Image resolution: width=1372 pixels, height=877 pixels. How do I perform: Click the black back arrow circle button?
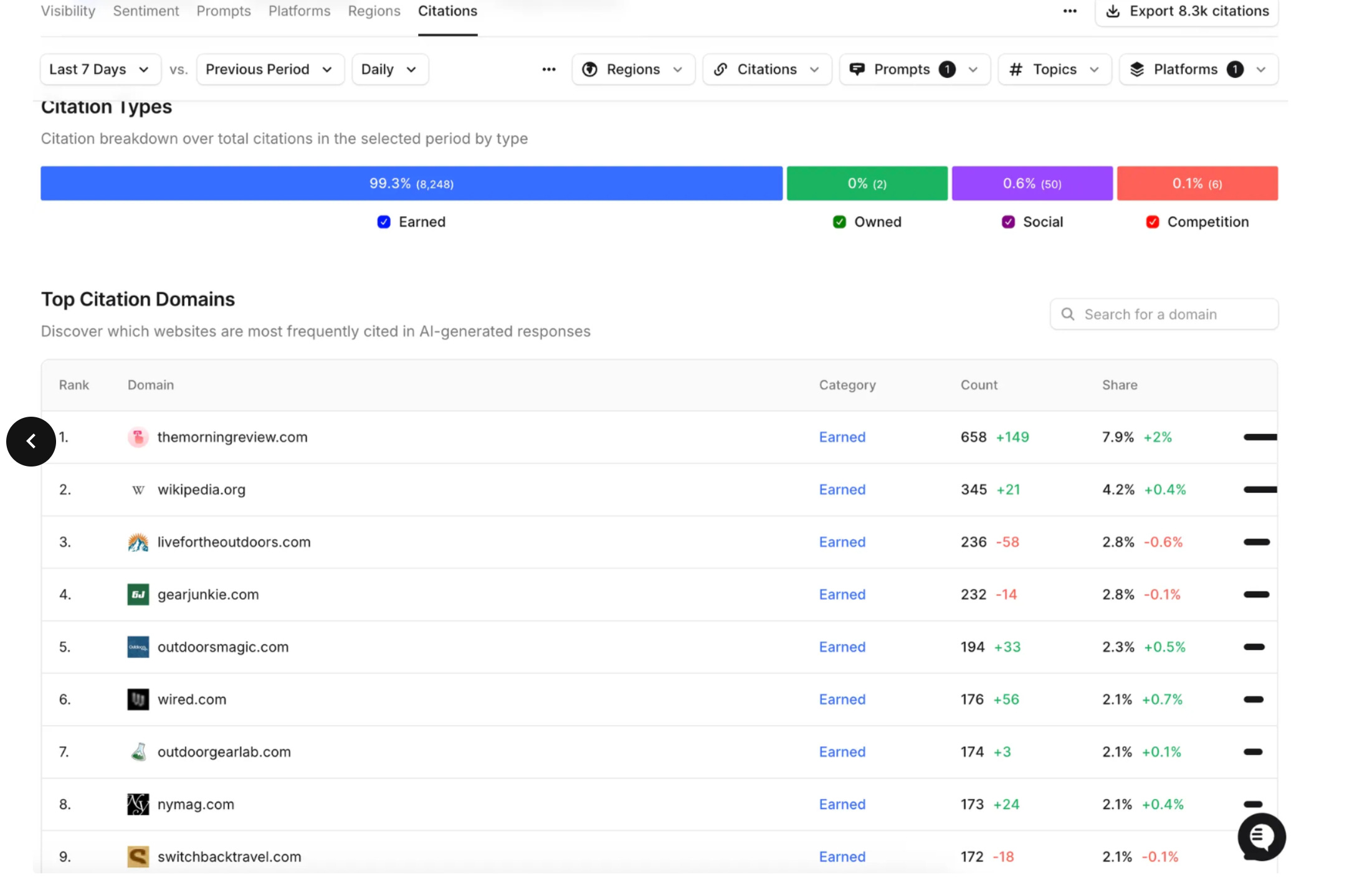pos(31,442)
